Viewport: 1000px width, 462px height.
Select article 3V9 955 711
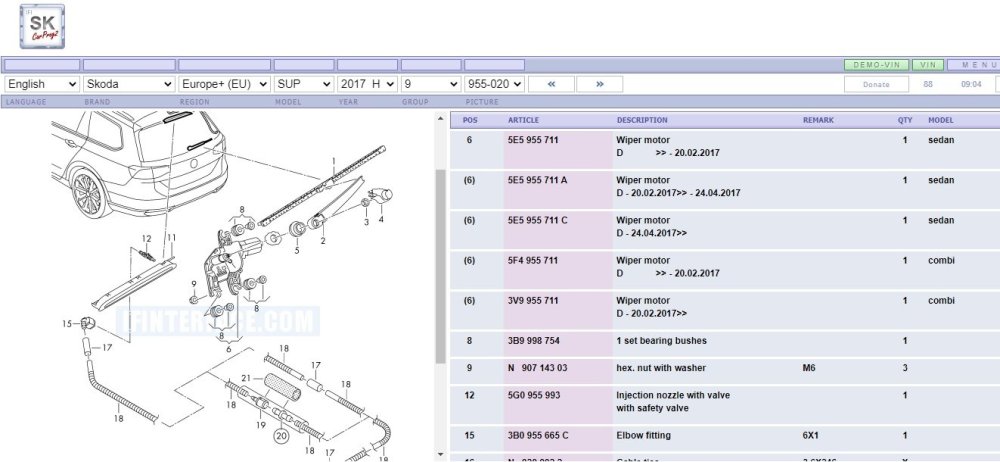[533, 301]
